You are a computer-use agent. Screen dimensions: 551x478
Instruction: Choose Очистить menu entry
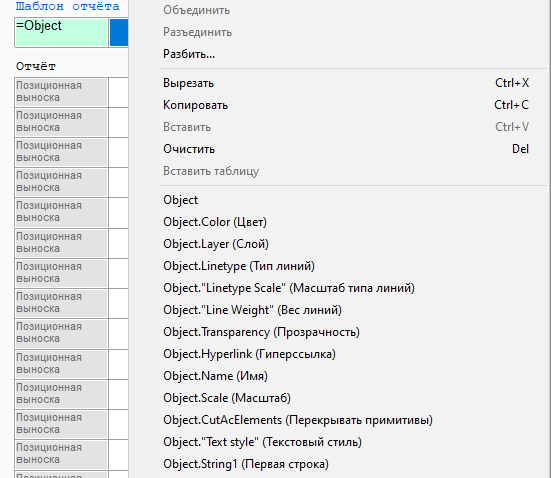pyautogui.click(x=353, y=149)
